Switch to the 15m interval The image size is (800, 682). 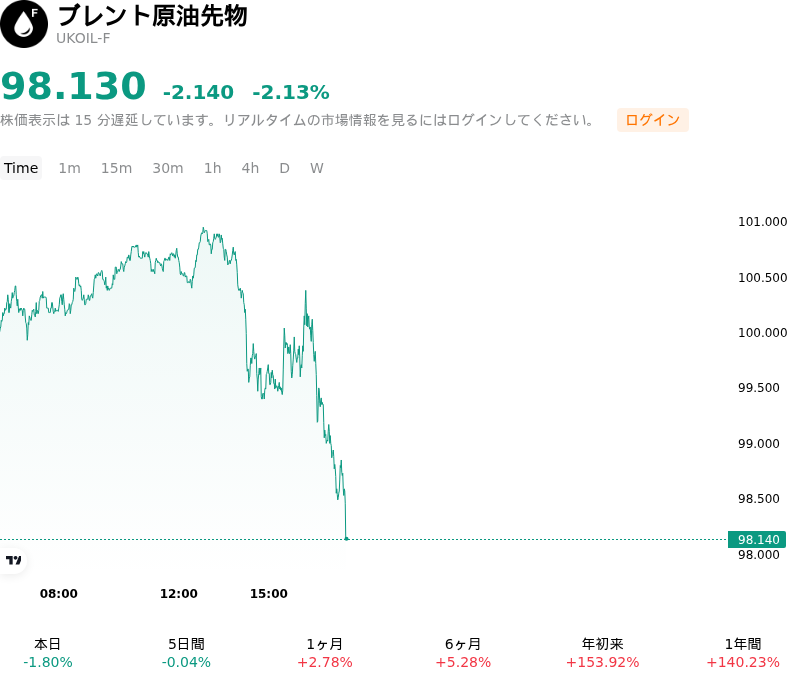[116, 168]
